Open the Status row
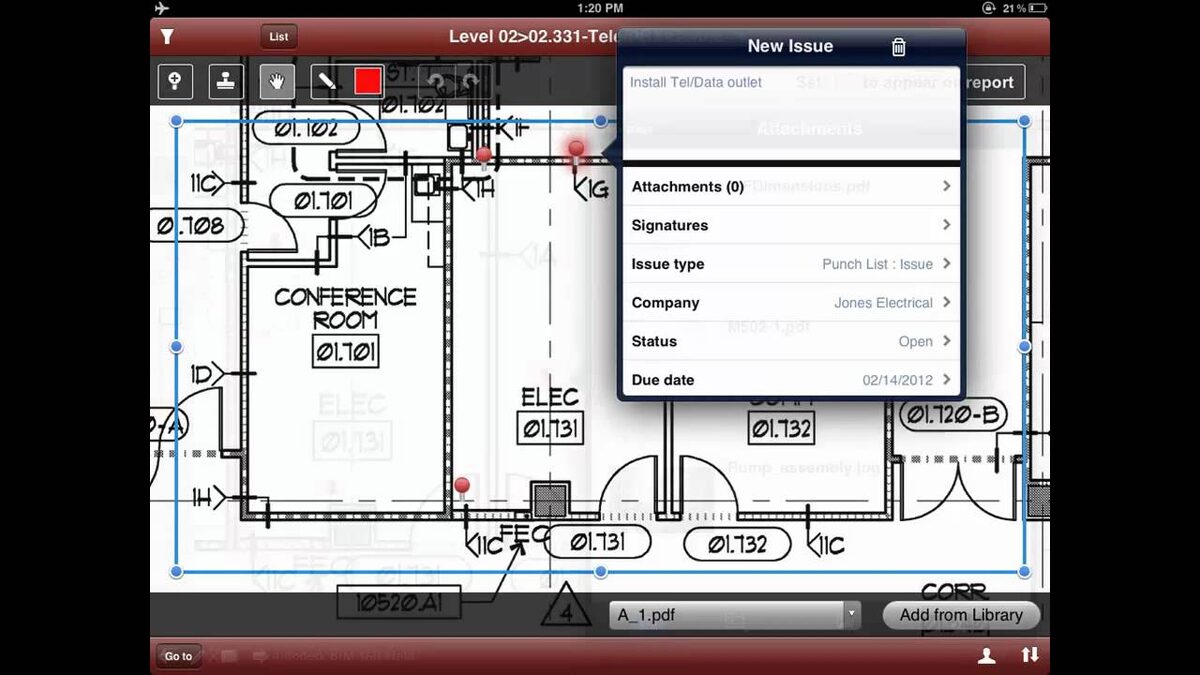 [x=791, y=341]
